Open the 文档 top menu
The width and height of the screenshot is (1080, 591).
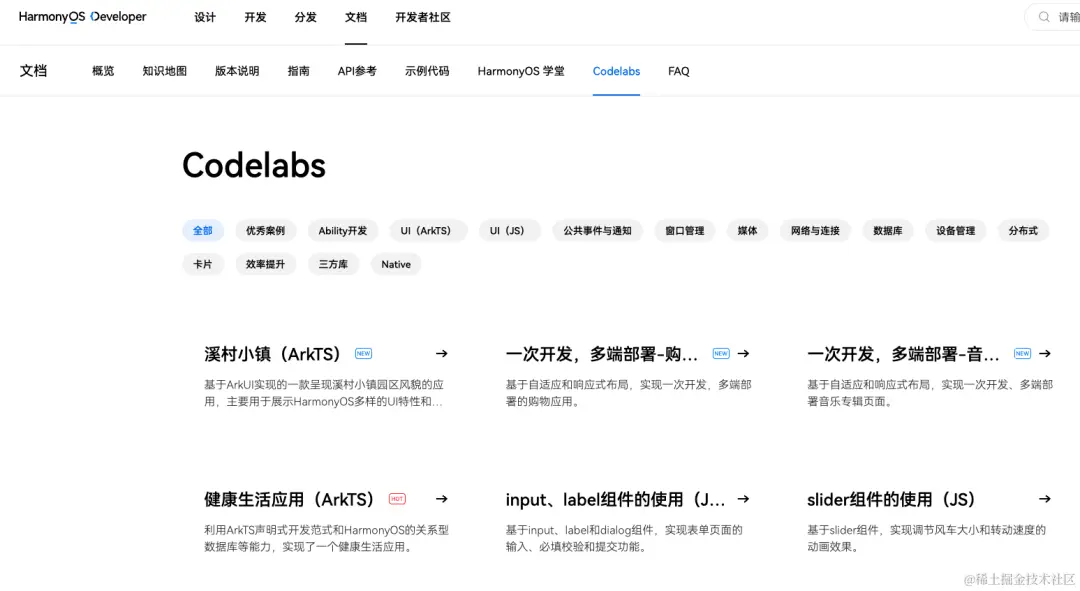[x=355, y=17]
